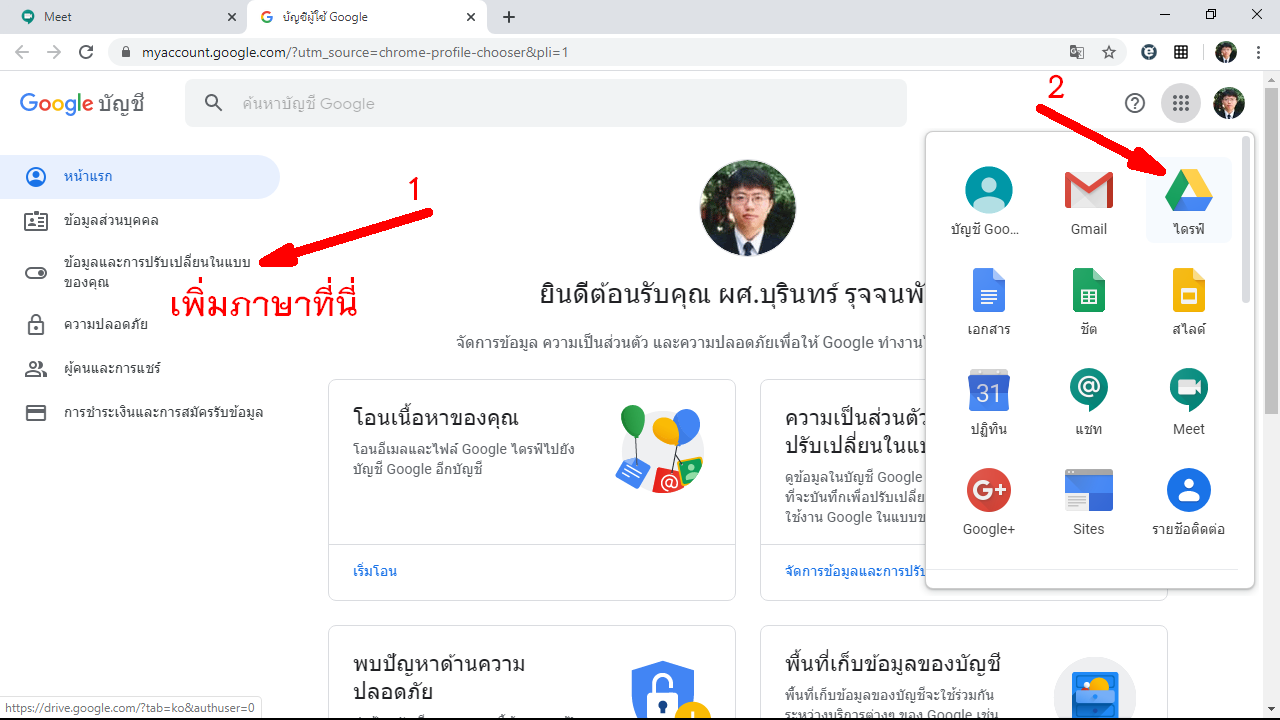Image resolution: width=1280 pixels, height=720 pixels.
Task: Open Google Slides app icon
Action: coord(1188,300)
